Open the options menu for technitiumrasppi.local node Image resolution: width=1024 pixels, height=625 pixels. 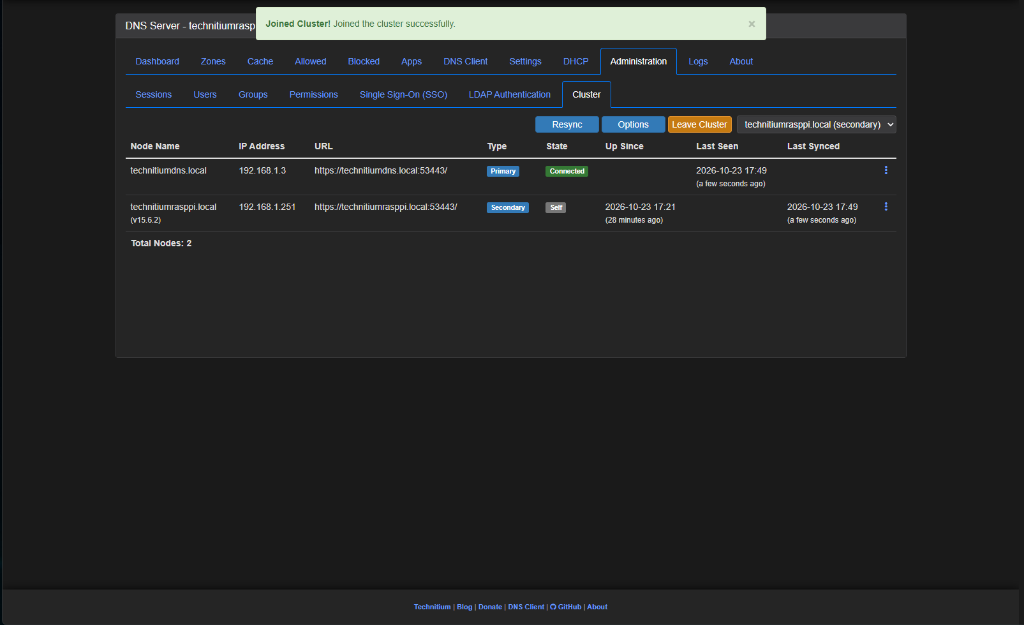[886, 206]
